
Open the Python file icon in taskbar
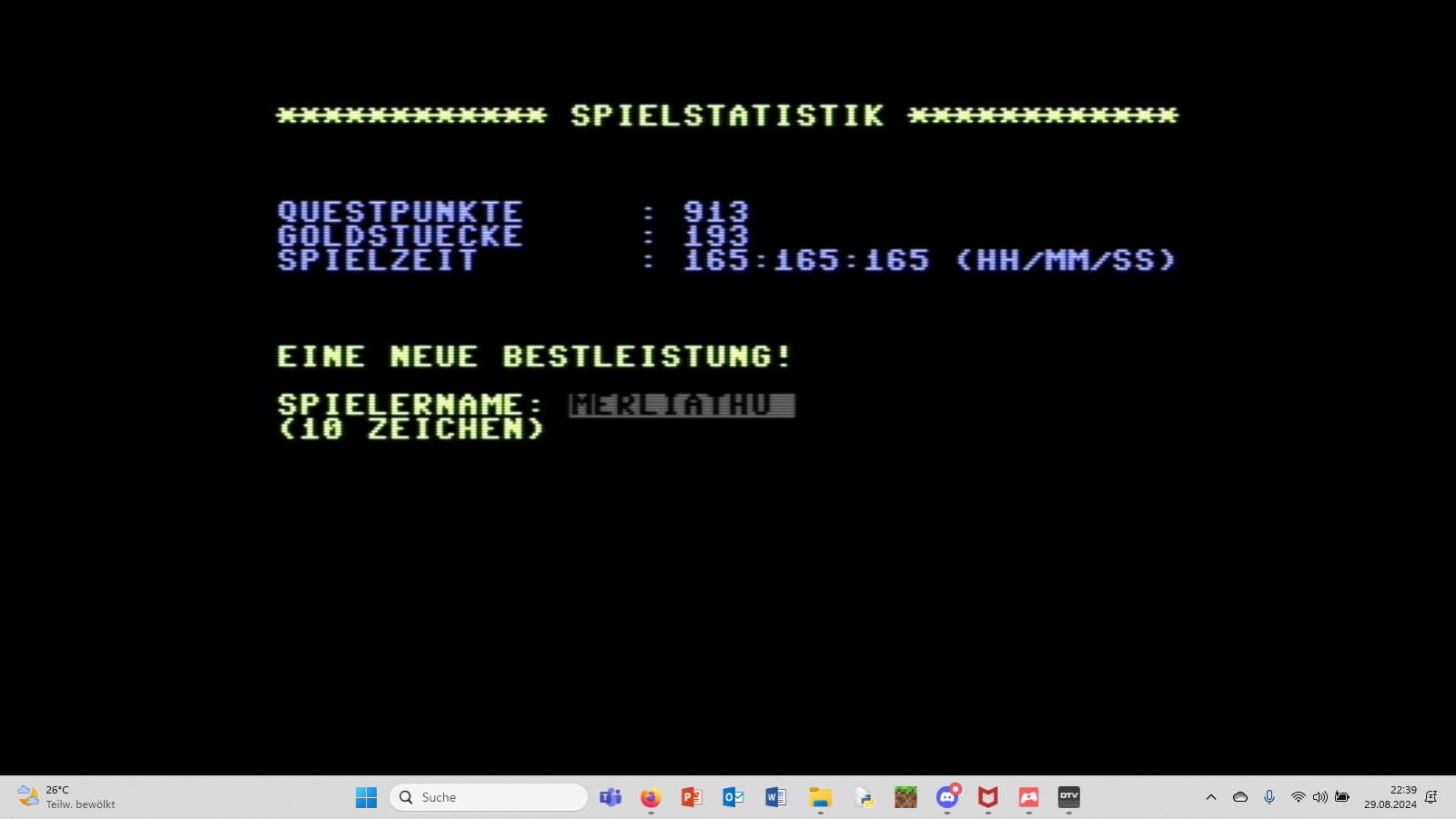coord(864,797)
